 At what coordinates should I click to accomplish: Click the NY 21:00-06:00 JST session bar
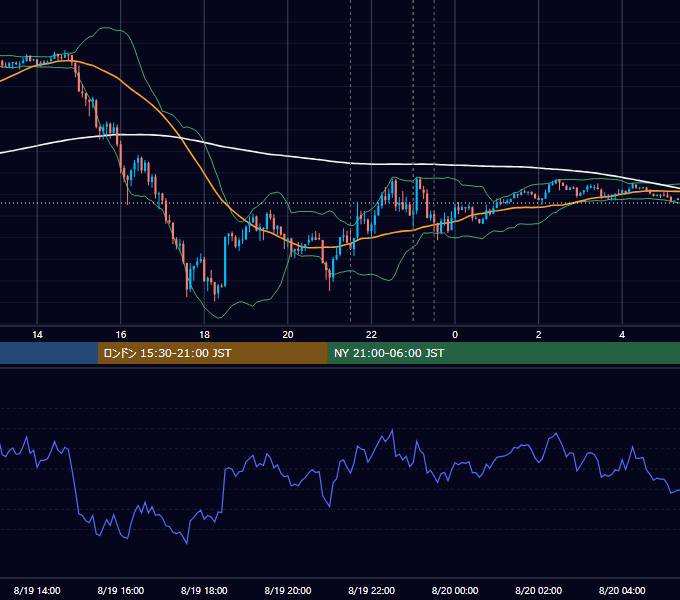pyautogui.click(x=503, y=353)
